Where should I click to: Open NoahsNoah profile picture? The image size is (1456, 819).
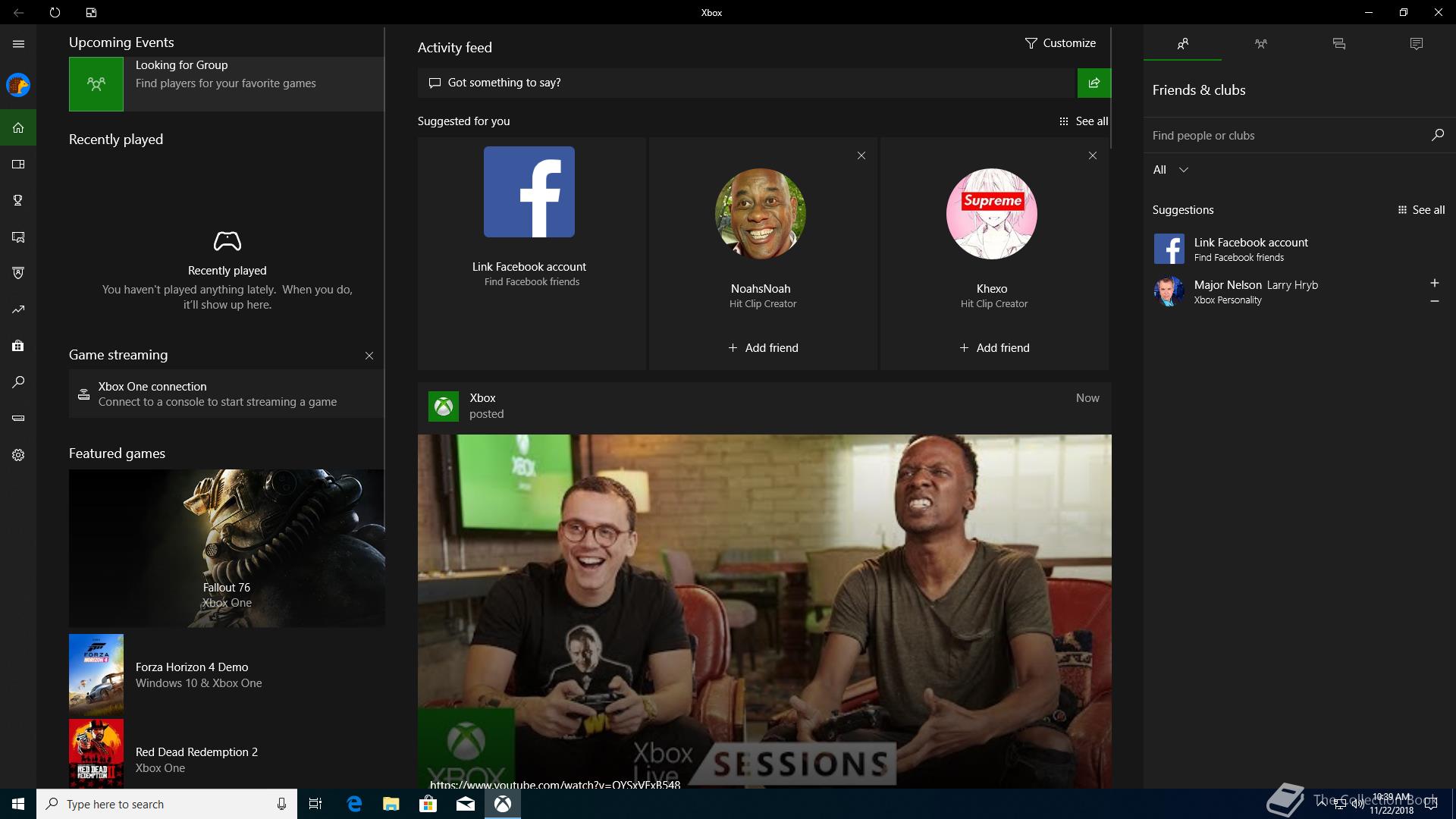click(x=761, y=214)
